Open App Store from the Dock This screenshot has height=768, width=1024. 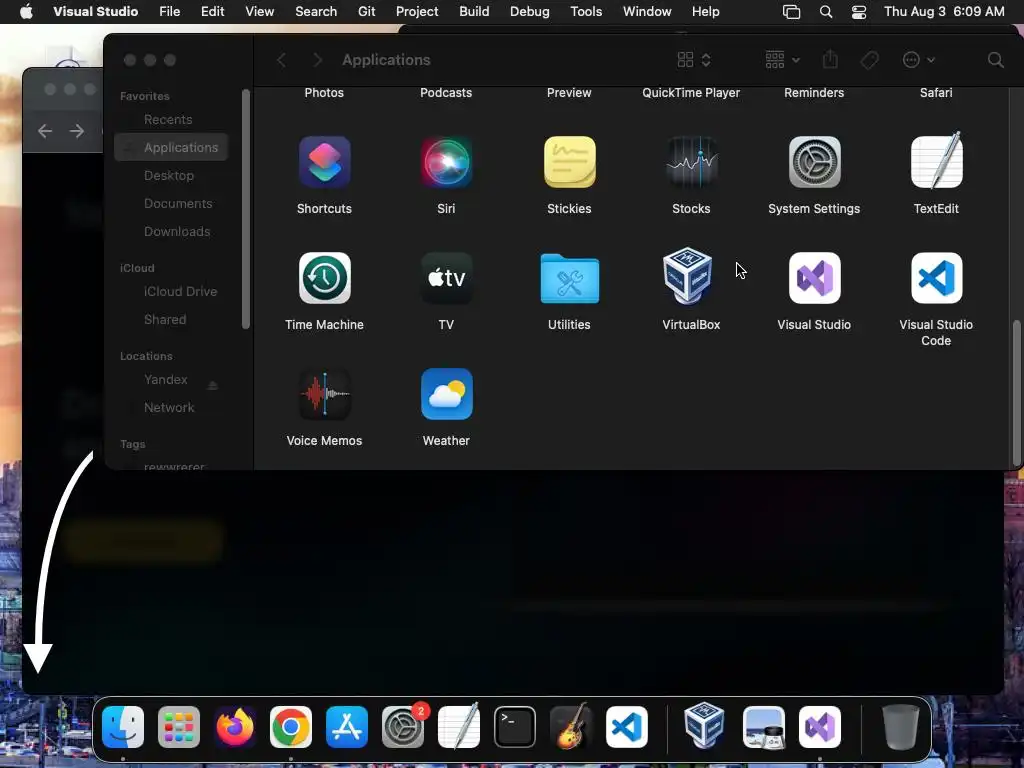[347, 727]
